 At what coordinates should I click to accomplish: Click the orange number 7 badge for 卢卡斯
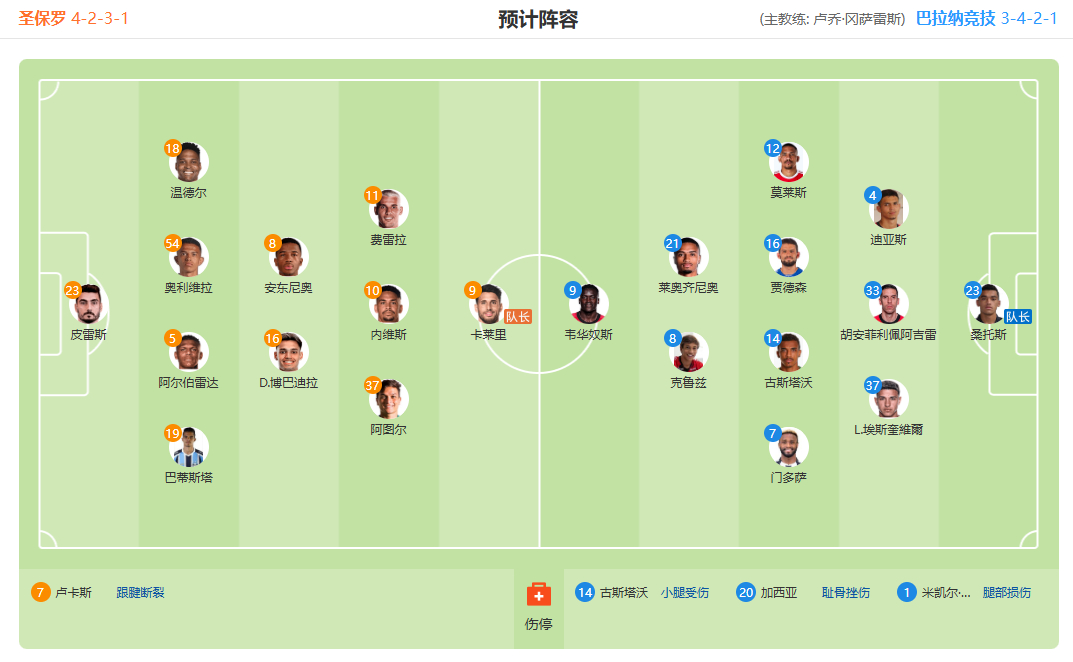click(40, 592)
